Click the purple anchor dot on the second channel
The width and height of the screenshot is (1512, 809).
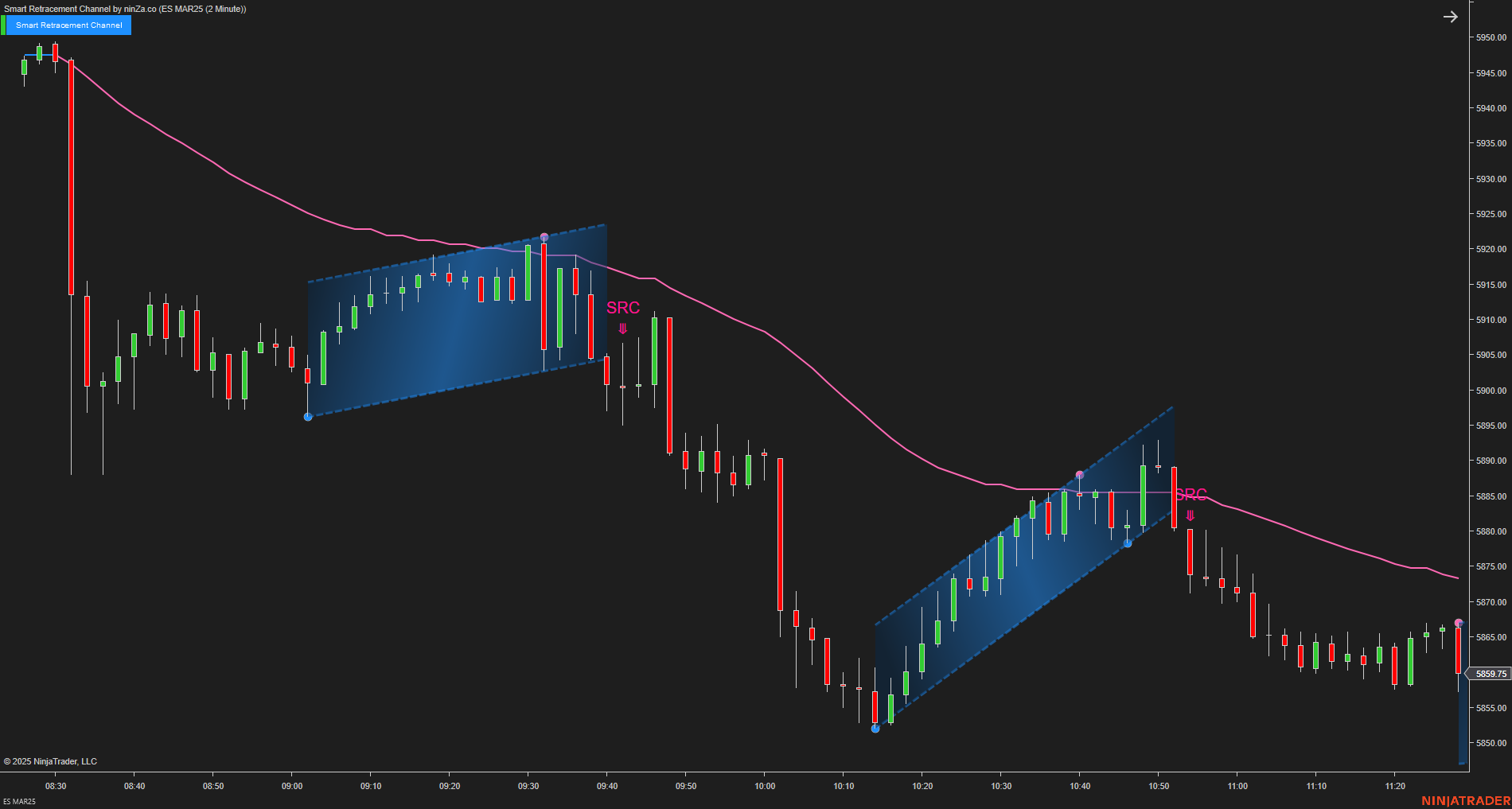point(1079,473)
